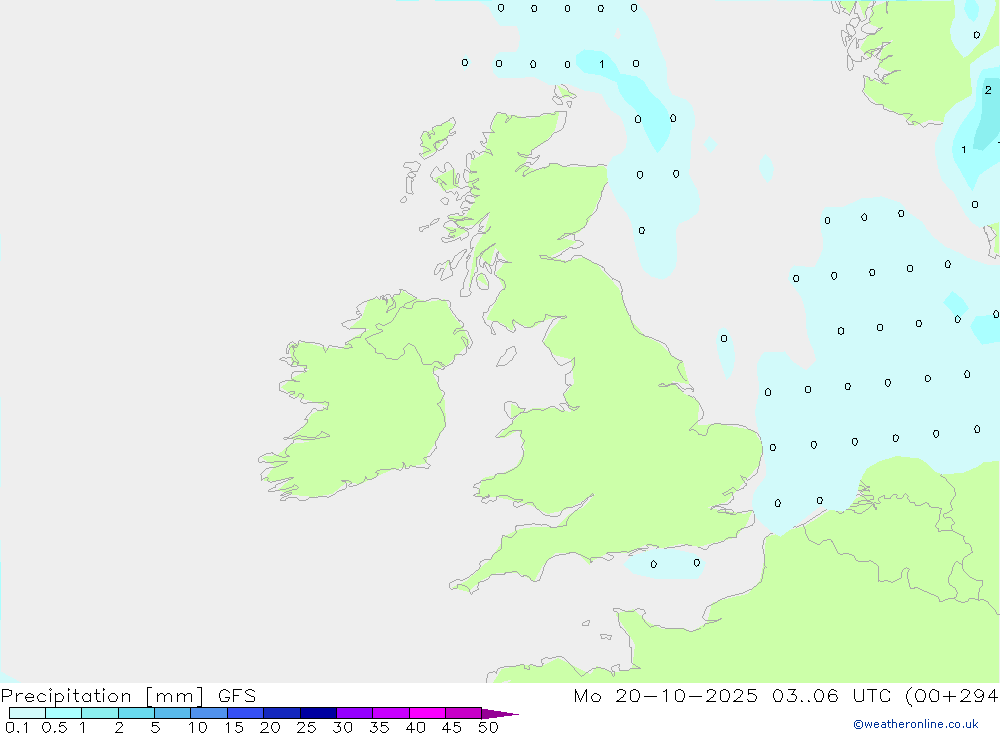Select the "03..06 UTC" time label
Screen dimensions: 1000x733
831,695
